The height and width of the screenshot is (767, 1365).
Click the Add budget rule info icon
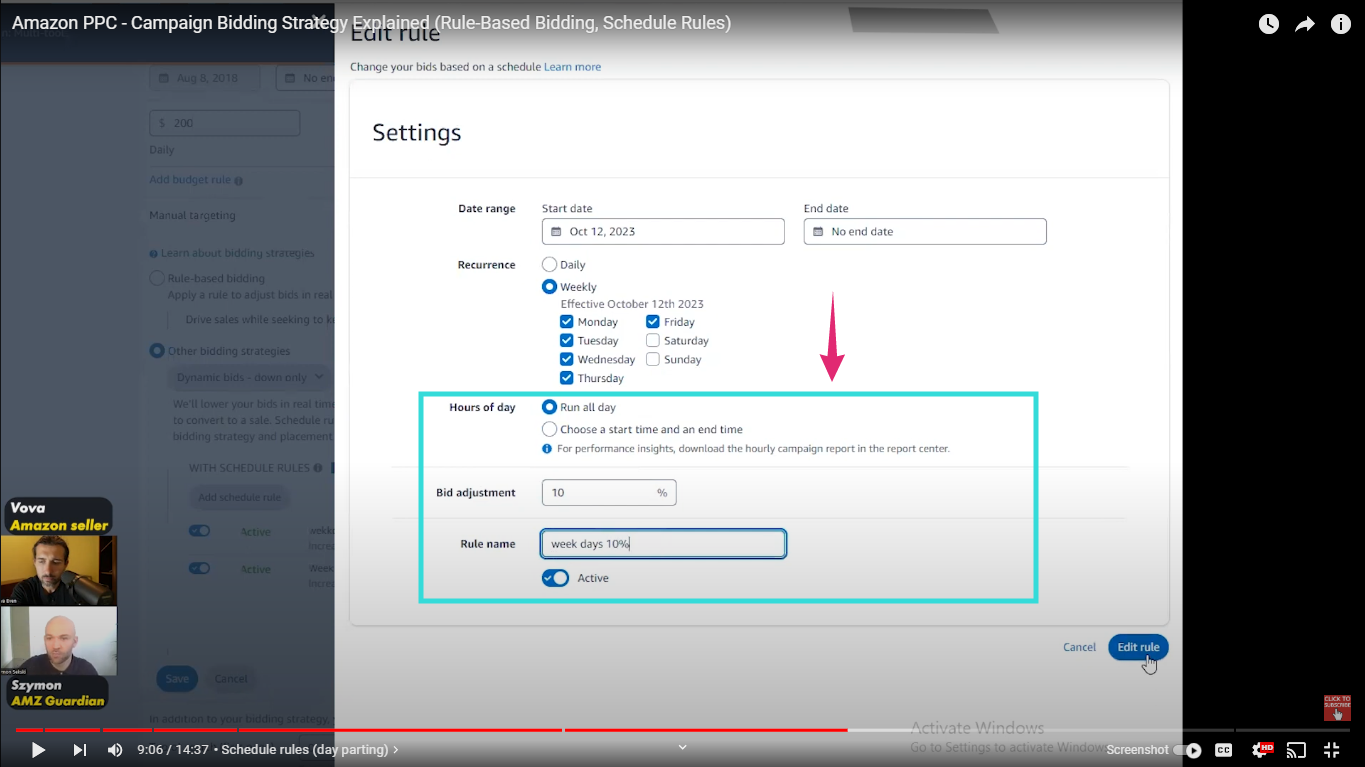(x=239, y=181)
